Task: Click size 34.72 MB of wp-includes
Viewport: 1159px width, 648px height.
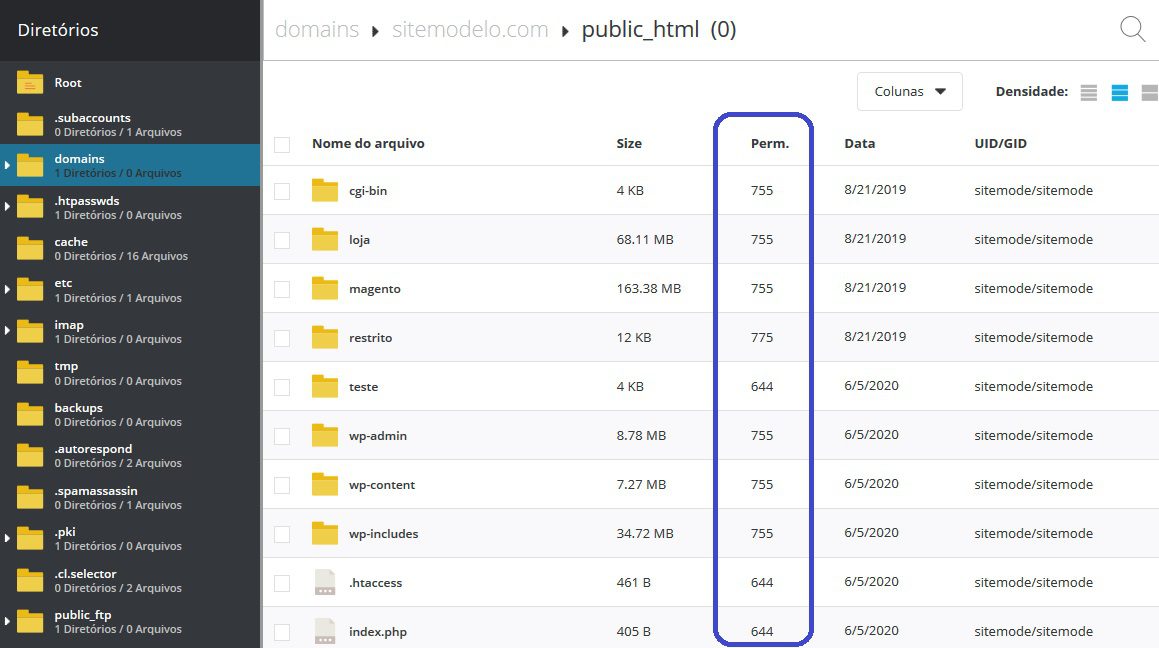Action: click(x=645, y=533)
